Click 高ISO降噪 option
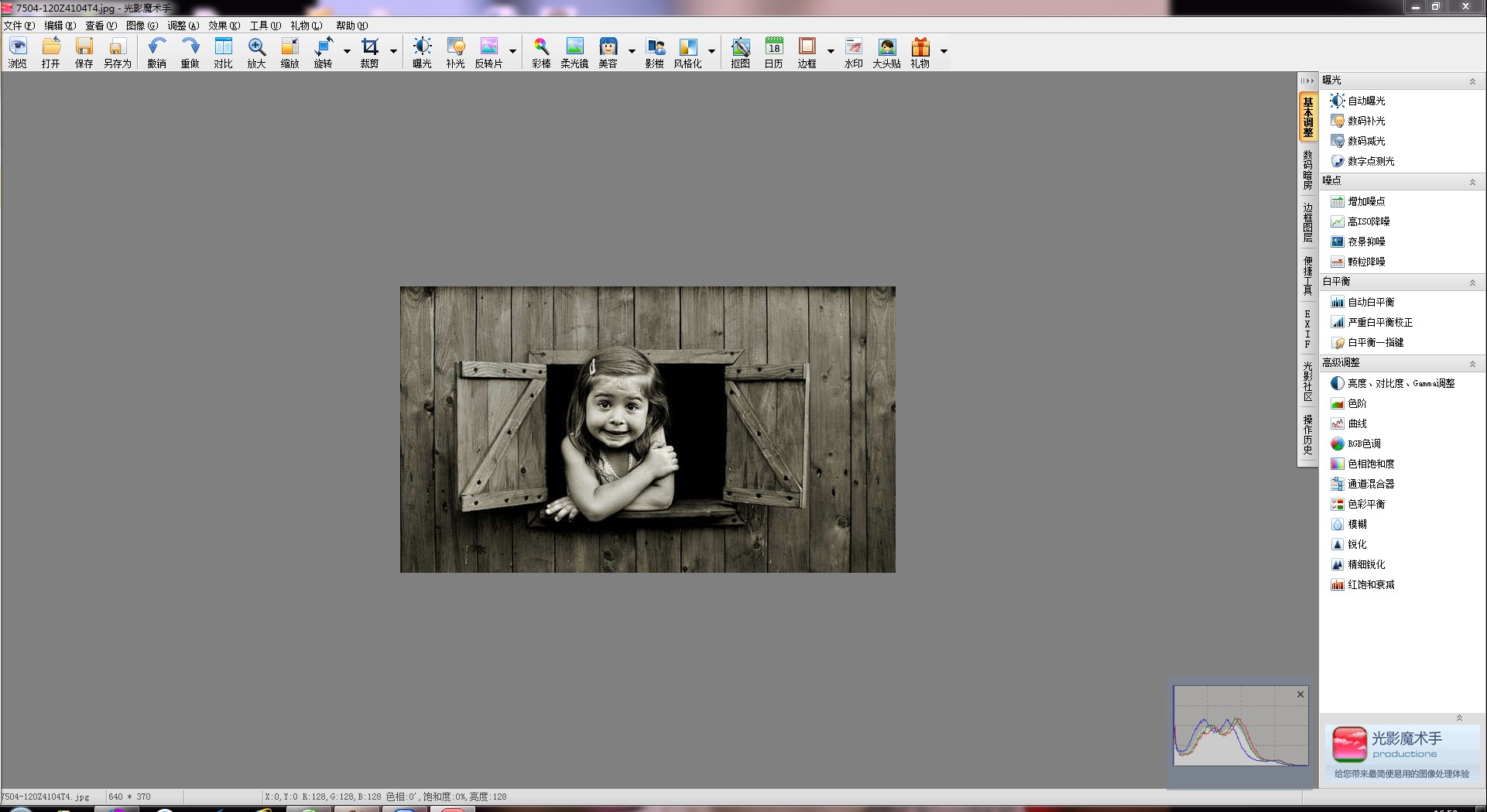Screen dimensions: 1487x812 click(x=1361, y=221)
